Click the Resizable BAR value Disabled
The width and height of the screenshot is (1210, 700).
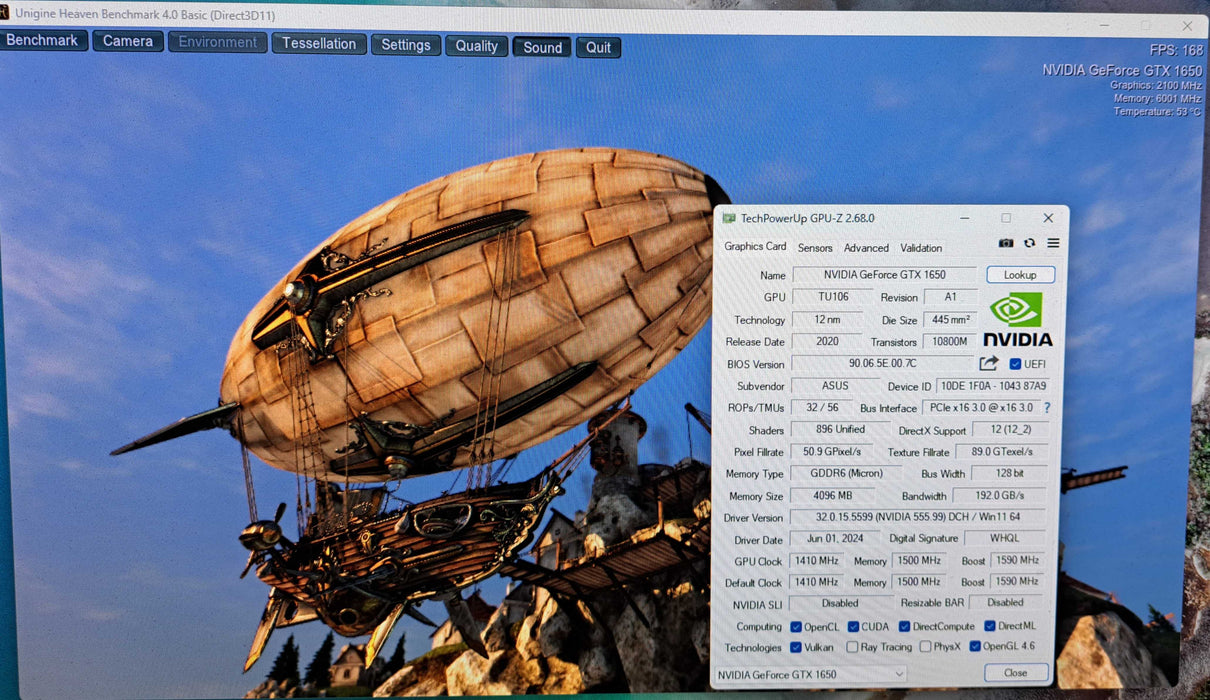pyautogui.click(x=1005, y=603)
